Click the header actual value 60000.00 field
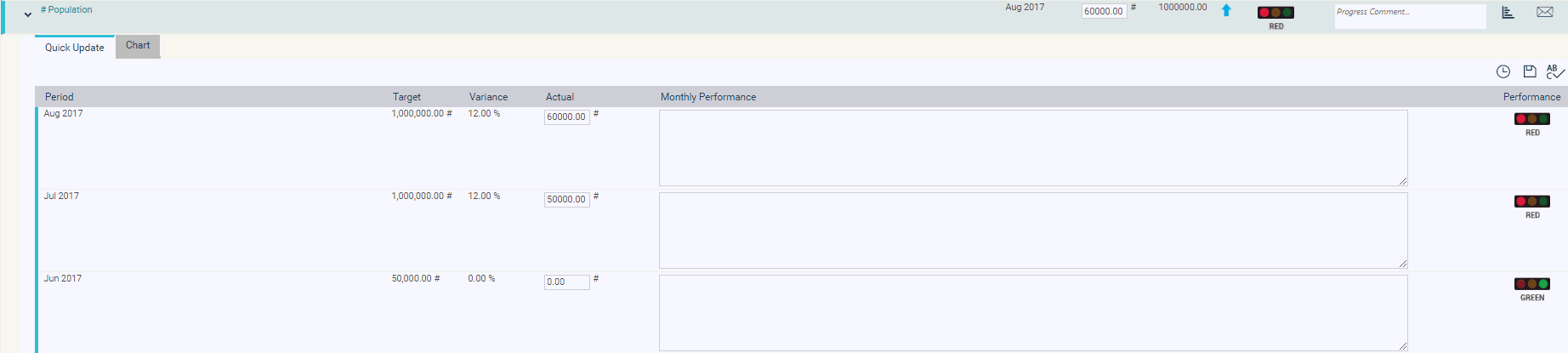Image resolution: width=1568 pixels, height=353 pixels. [x=1104, y=11]
